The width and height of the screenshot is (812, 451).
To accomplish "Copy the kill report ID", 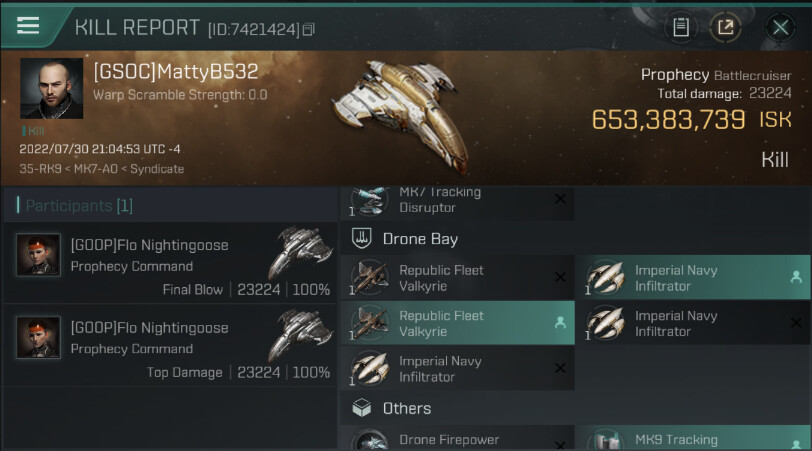I will (309, 30).
